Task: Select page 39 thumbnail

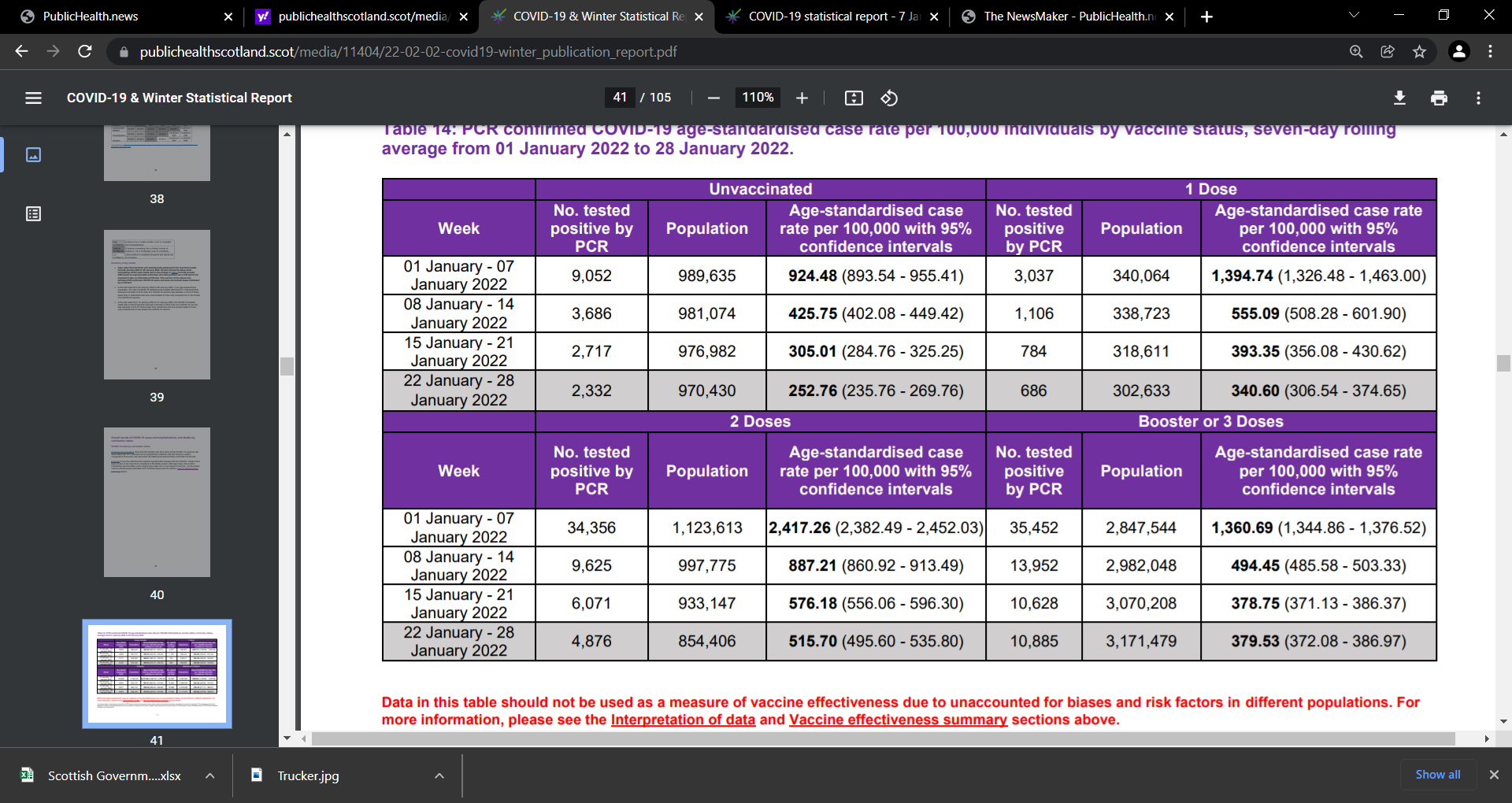Action: [x=157, y=305]
